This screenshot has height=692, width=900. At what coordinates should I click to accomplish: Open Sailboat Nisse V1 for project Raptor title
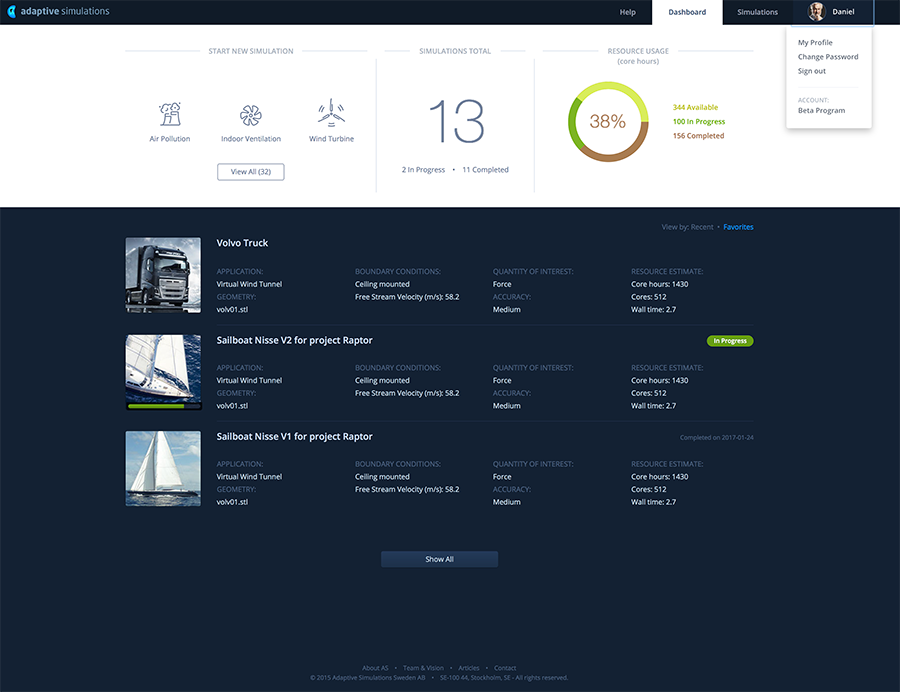click(294, 437)
